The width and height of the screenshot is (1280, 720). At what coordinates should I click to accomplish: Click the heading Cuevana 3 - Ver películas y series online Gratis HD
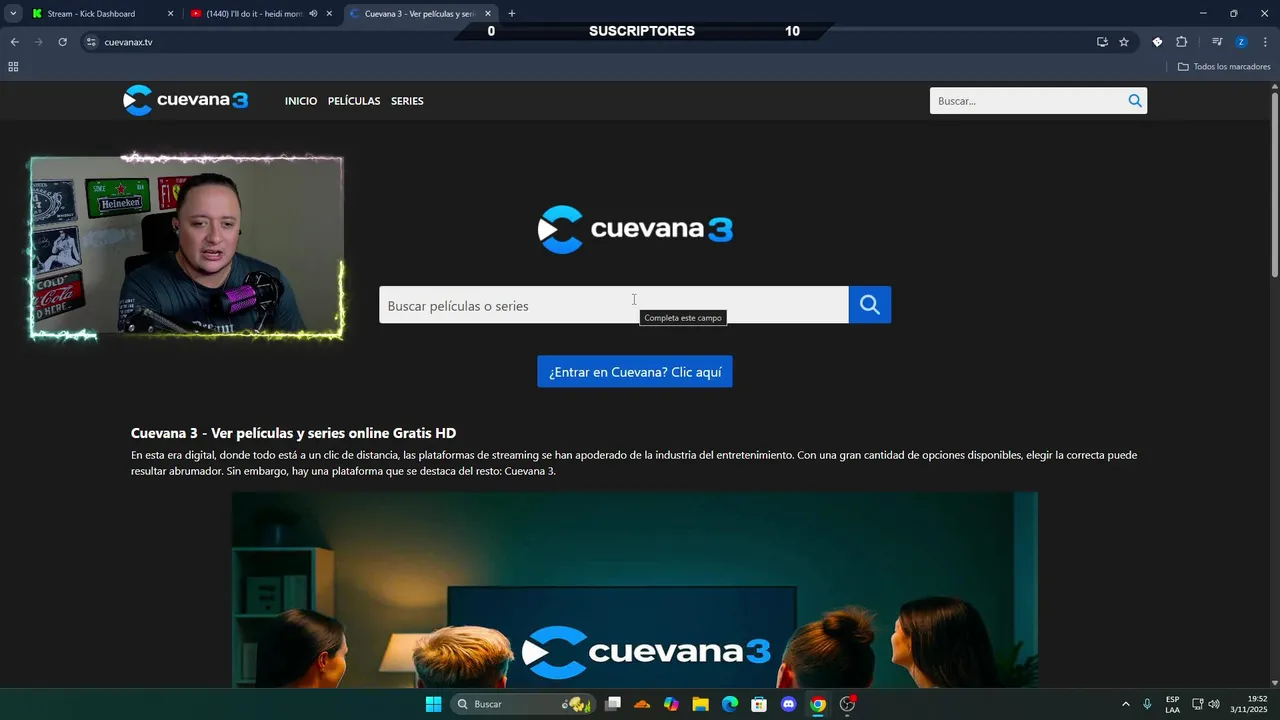click(293, 433)
